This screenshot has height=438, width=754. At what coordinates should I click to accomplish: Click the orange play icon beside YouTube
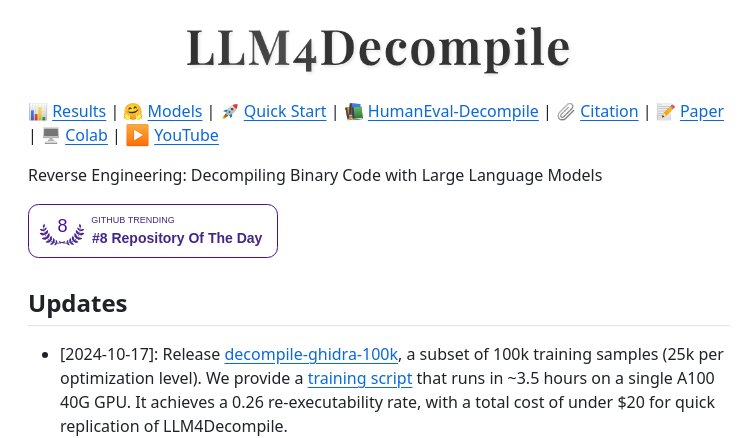coord(137,136)
